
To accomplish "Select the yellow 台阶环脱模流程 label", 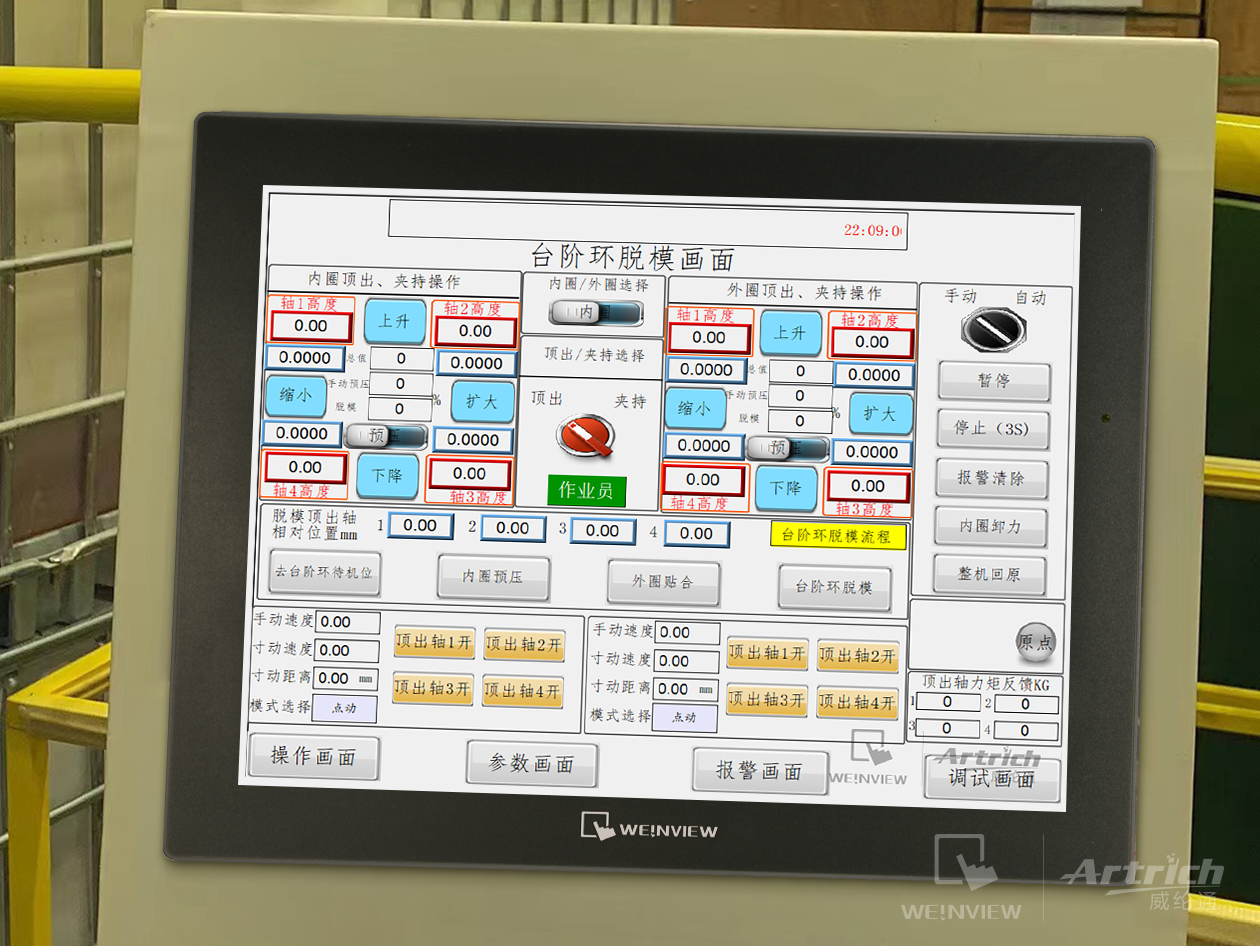I will [x=838, y=536].
